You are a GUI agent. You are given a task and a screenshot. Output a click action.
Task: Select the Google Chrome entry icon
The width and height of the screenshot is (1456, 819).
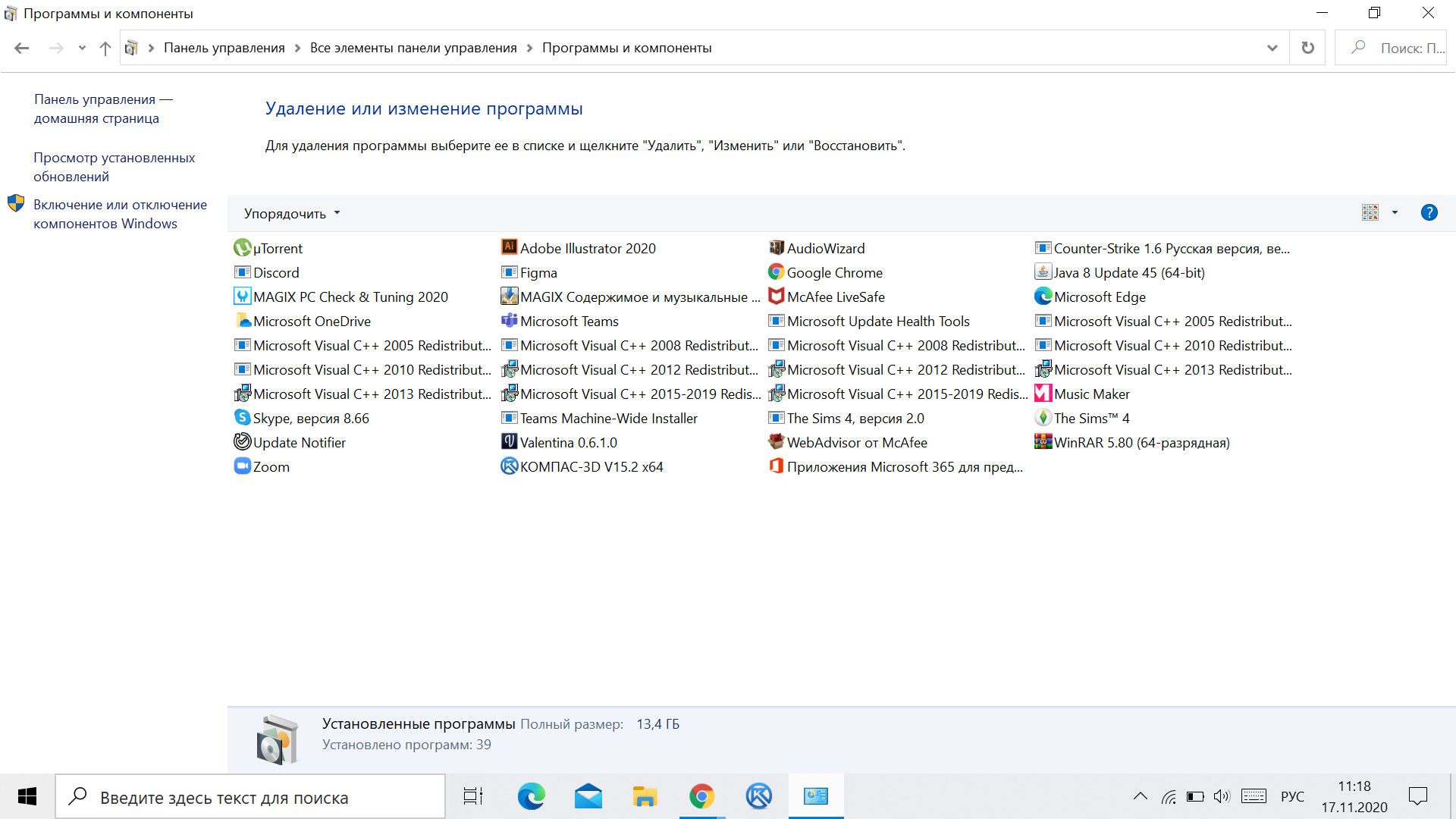(x=776, y=271)
